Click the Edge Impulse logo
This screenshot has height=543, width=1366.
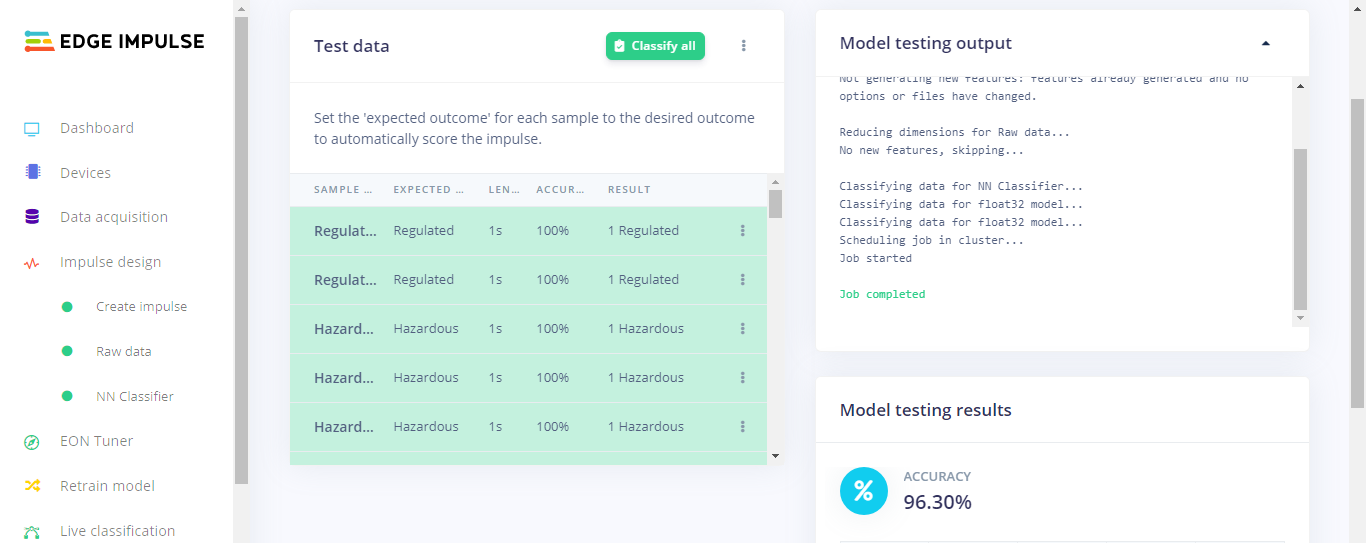(x=114, y=41)
